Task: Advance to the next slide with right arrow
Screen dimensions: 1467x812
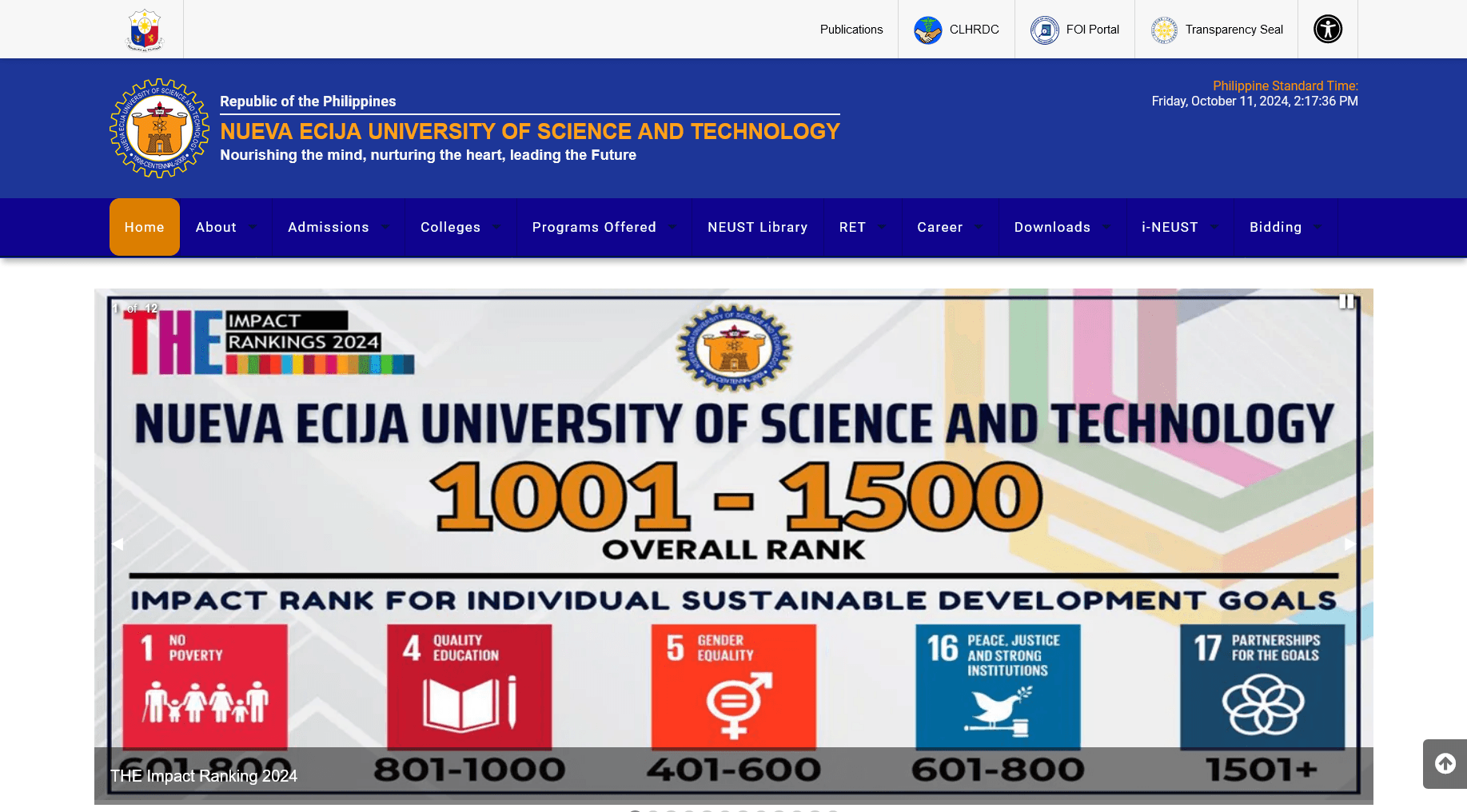Action: (1349, 543)
